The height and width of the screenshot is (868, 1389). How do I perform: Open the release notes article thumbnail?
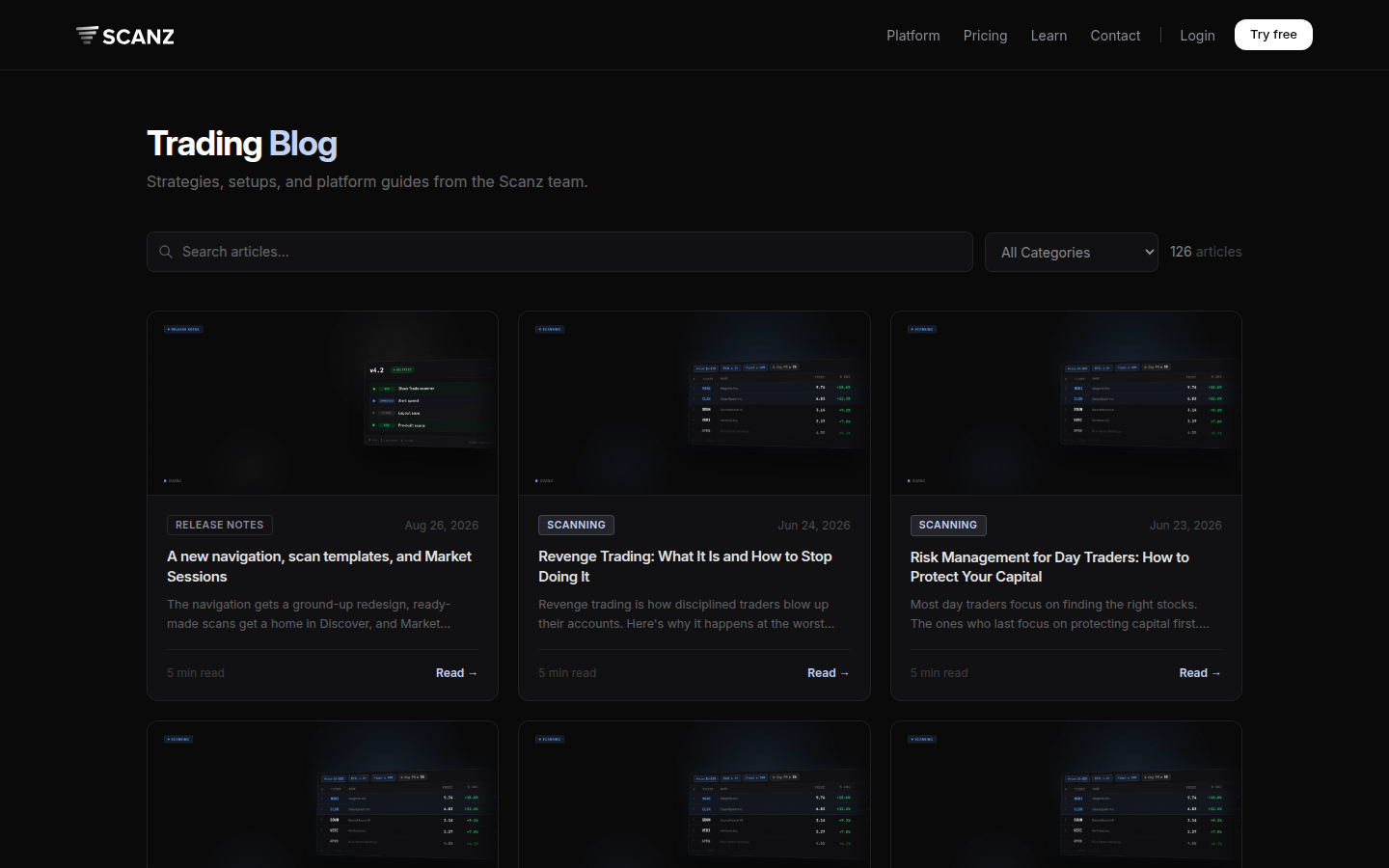tap(322, 403)
